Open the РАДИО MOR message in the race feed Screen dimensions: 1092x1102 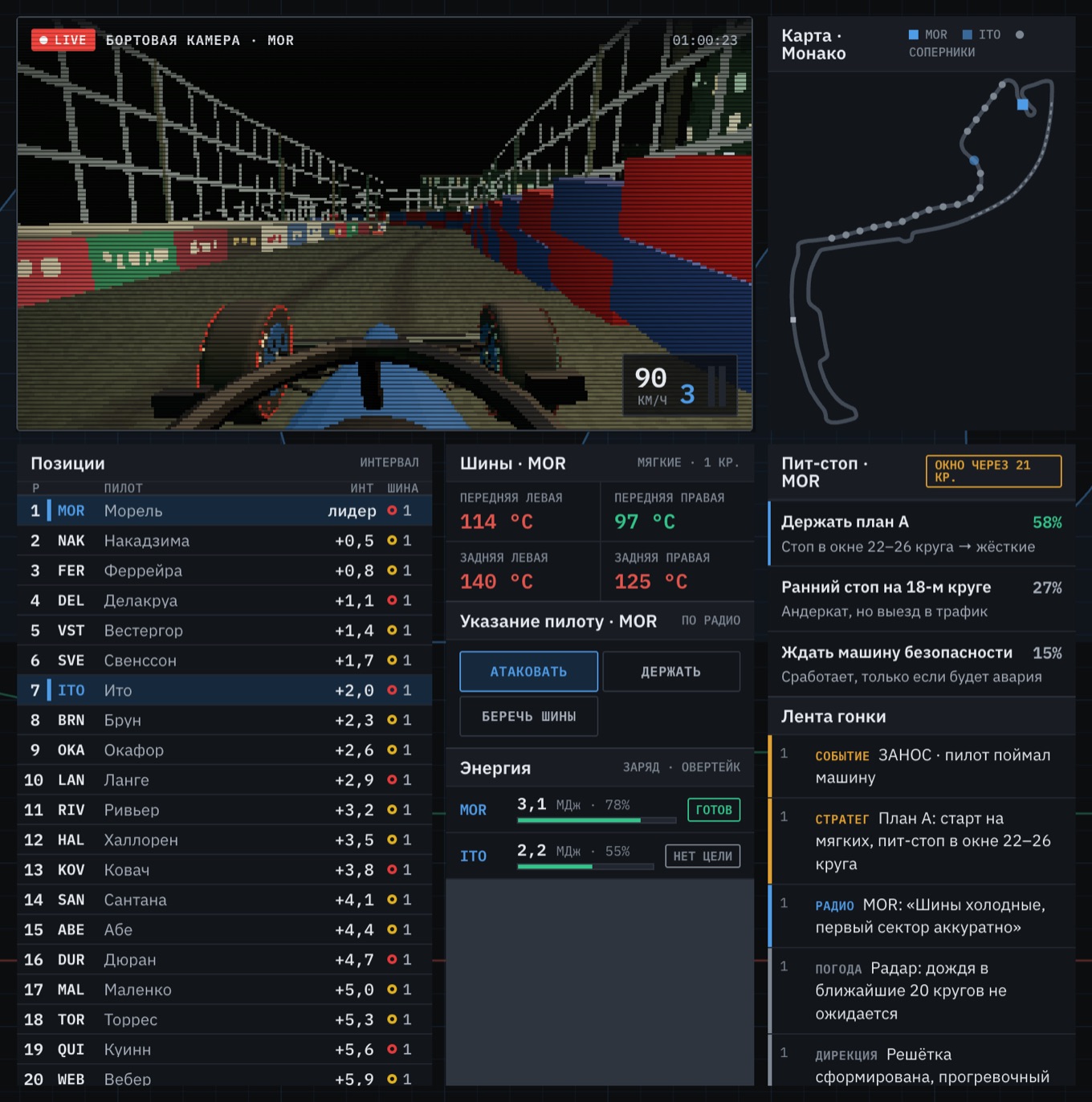click(922, 916)
